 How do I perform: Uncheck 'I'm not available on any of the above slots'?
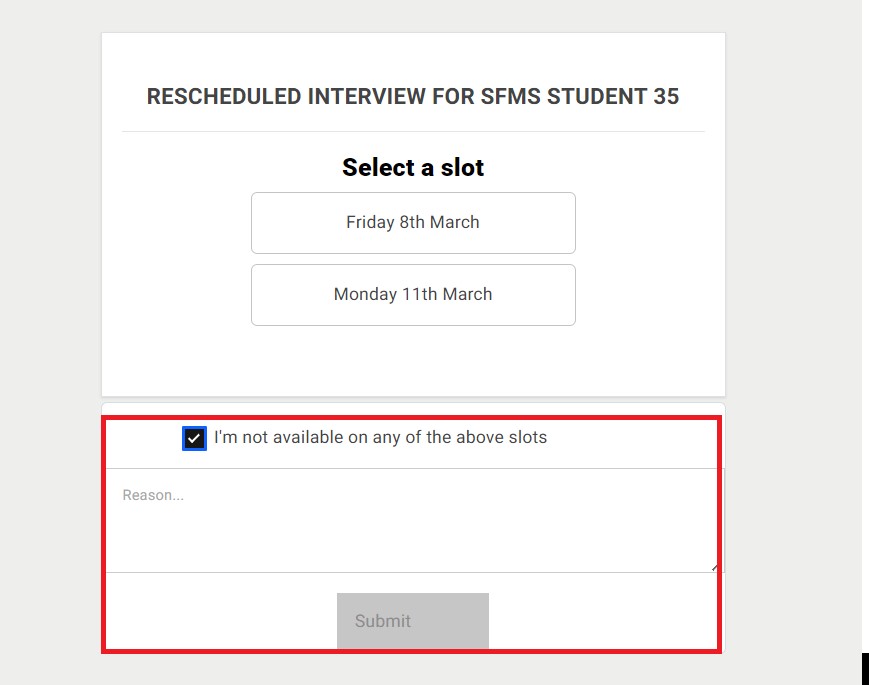point(194,438)
